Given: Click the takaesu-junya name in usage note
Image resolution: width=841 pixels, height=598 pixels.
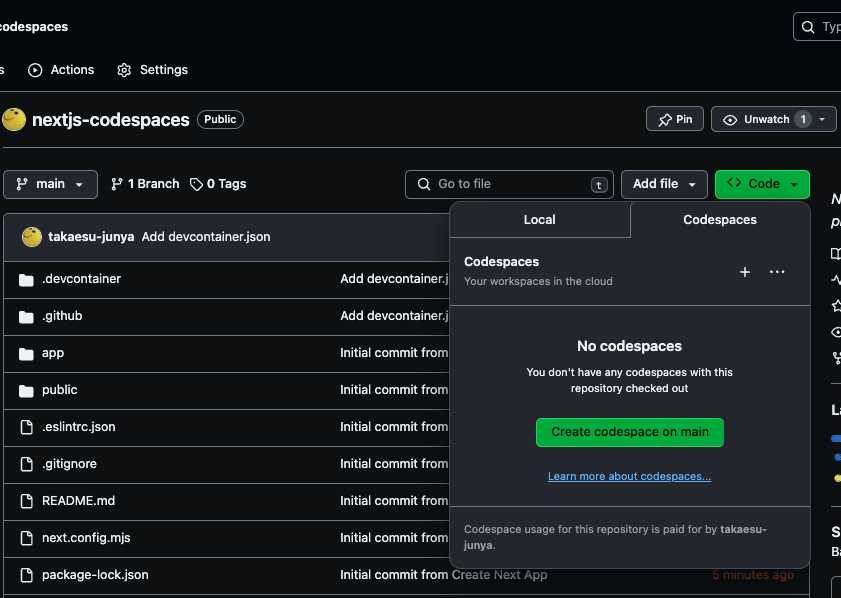Looking at the screenshot, I should click(x=615, y=537).
